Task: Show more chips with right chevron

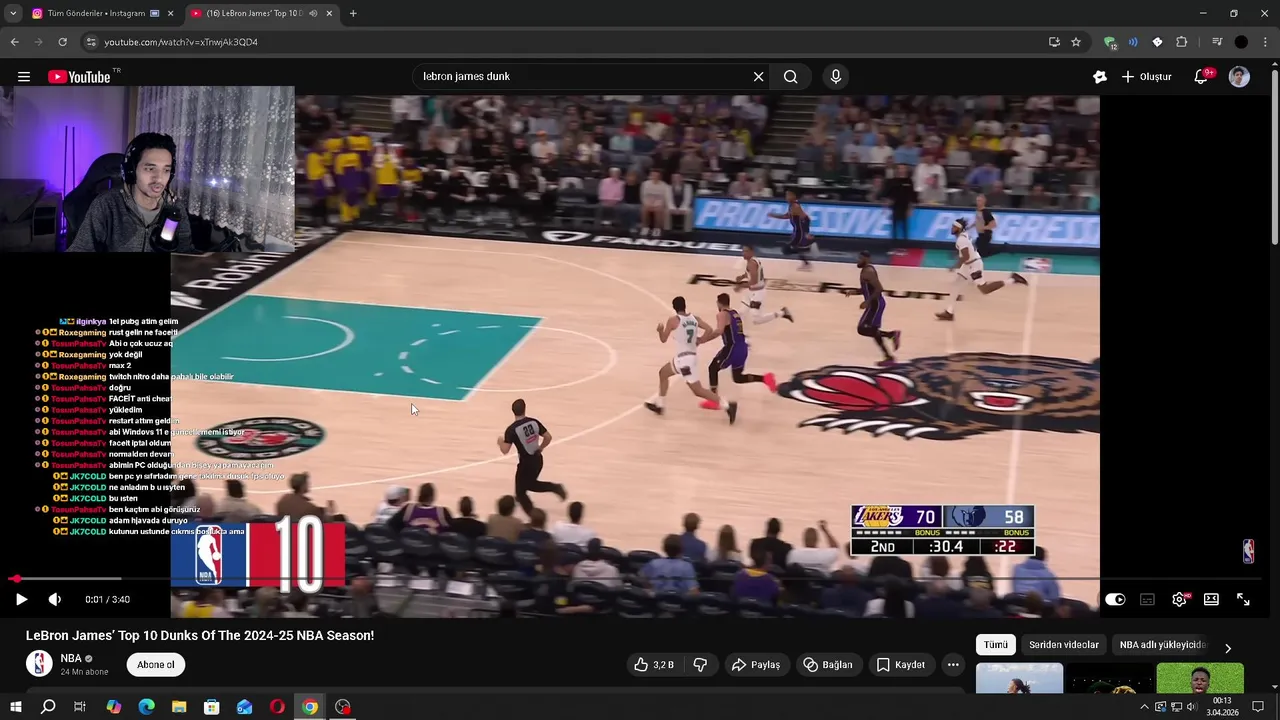Action: pos(1228,648)
